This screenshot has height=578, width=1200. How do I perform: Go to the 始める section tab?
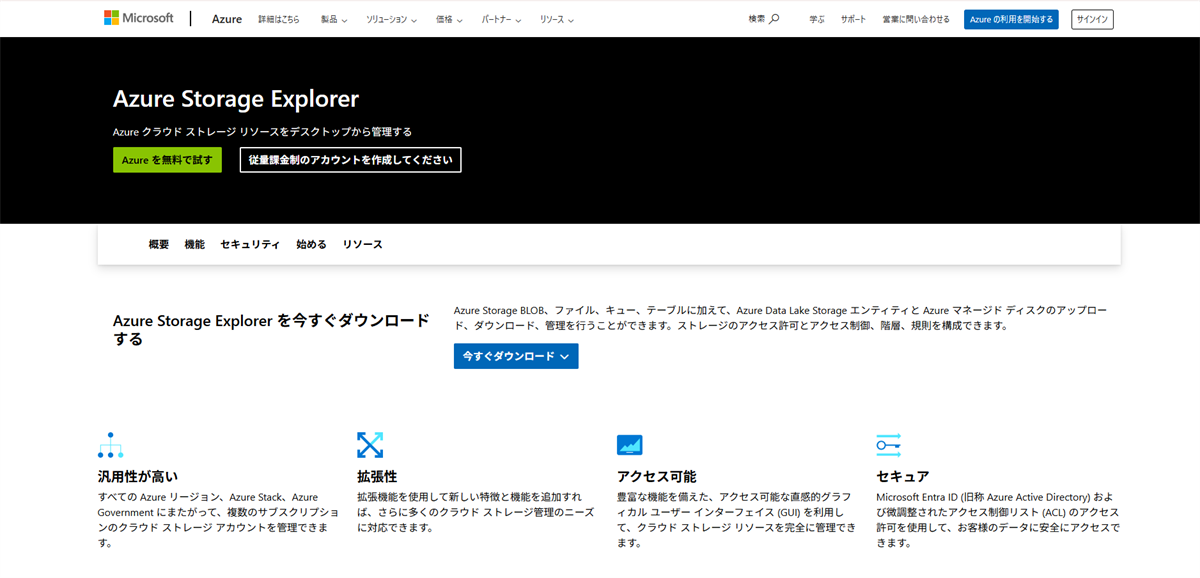[311, 245]
